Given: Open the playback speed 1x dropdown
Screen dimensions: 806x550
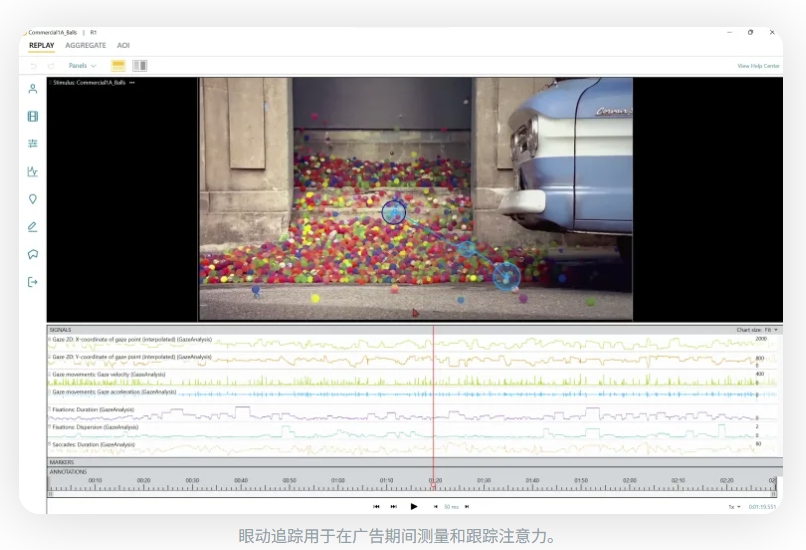Looking at the screenshot, I should pyautogui.click(x=735, y=507).
